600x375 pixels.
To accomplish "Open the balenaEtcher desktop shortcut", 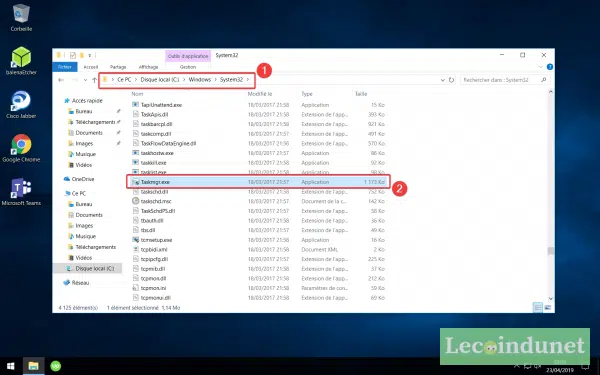I will pyautogui.click(x=21, y=60).
